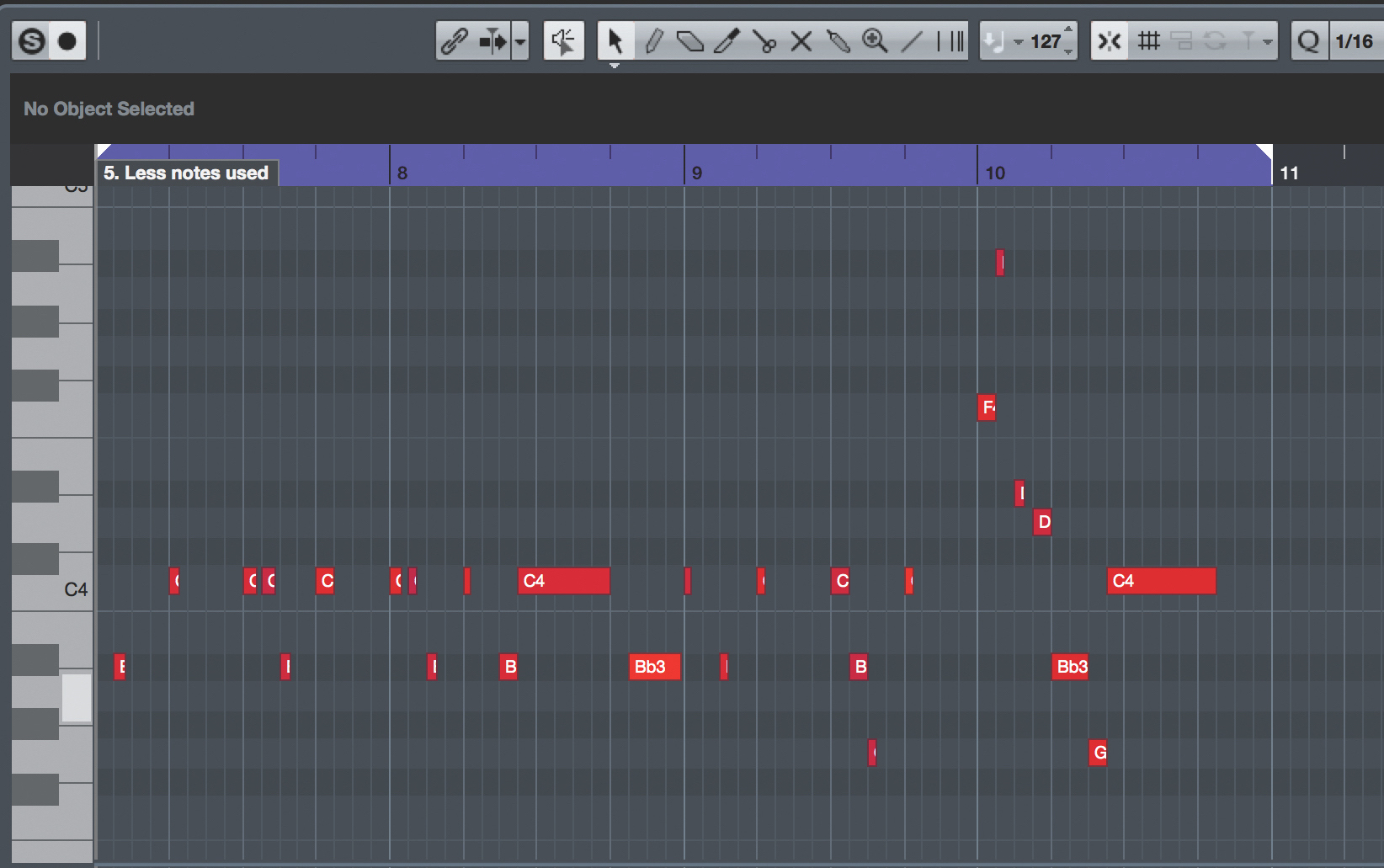1384x868 pixels.
Task: Toggle Snap on/off icon
Action: click(x=1110, y=40)
